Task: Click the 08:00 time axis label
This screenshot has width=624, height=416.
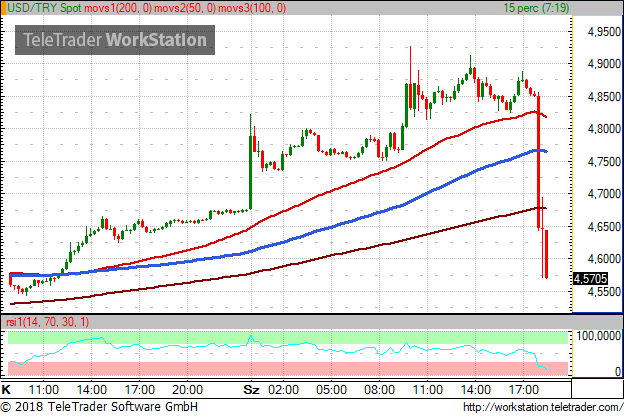Action: pyautogui.click(x=379, y=389)
